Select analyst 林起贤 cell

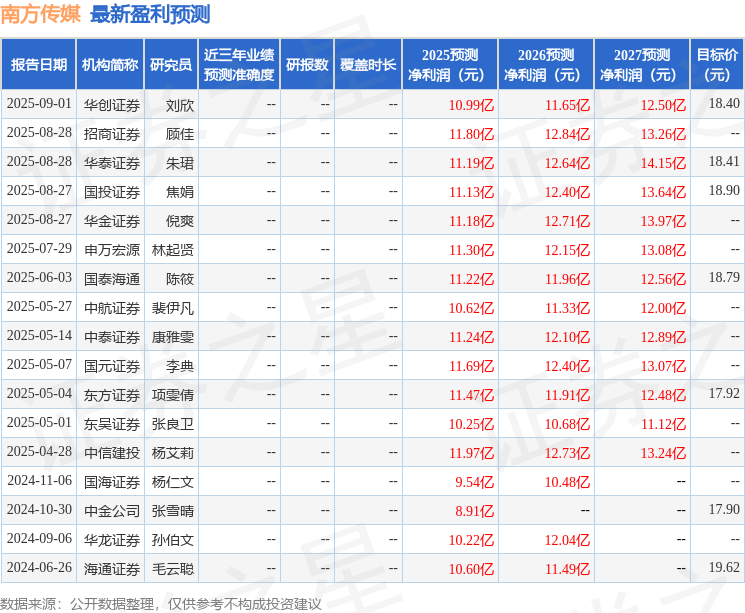(172, 250)
